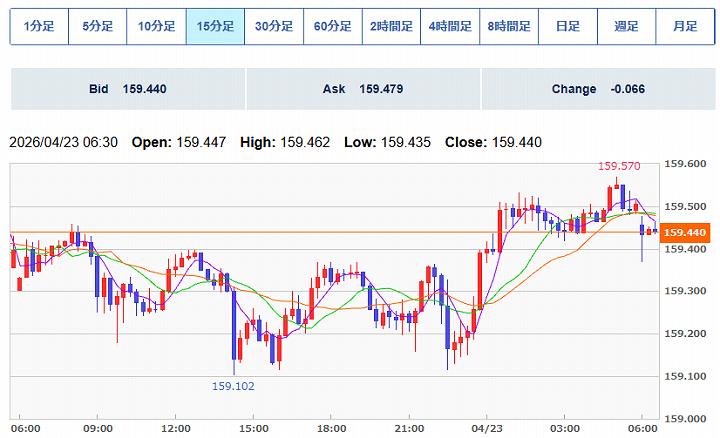Viewport: 720px width, 438px height.
Task: Click the Ask 159.479 price panel
Action: coord(362,89)
